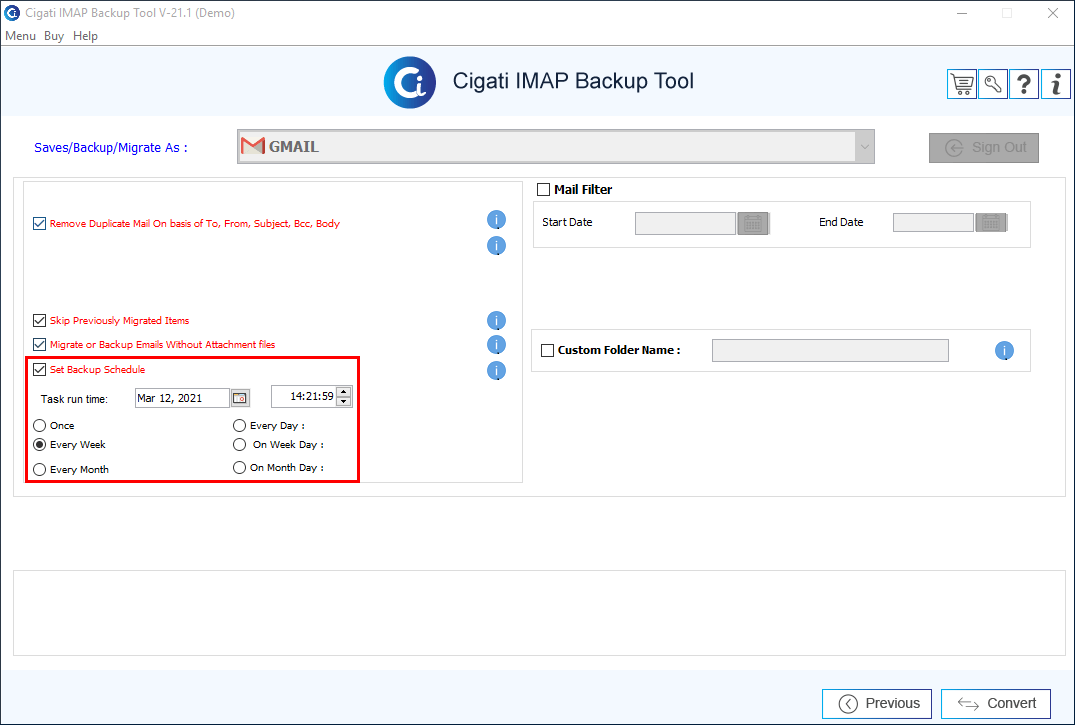Image resolution: width=1075 pixels, height=725 pixels.
Task: Show info for Remove Duplicate Mail option
Action: pyautogui.click(x=496, y=219)
